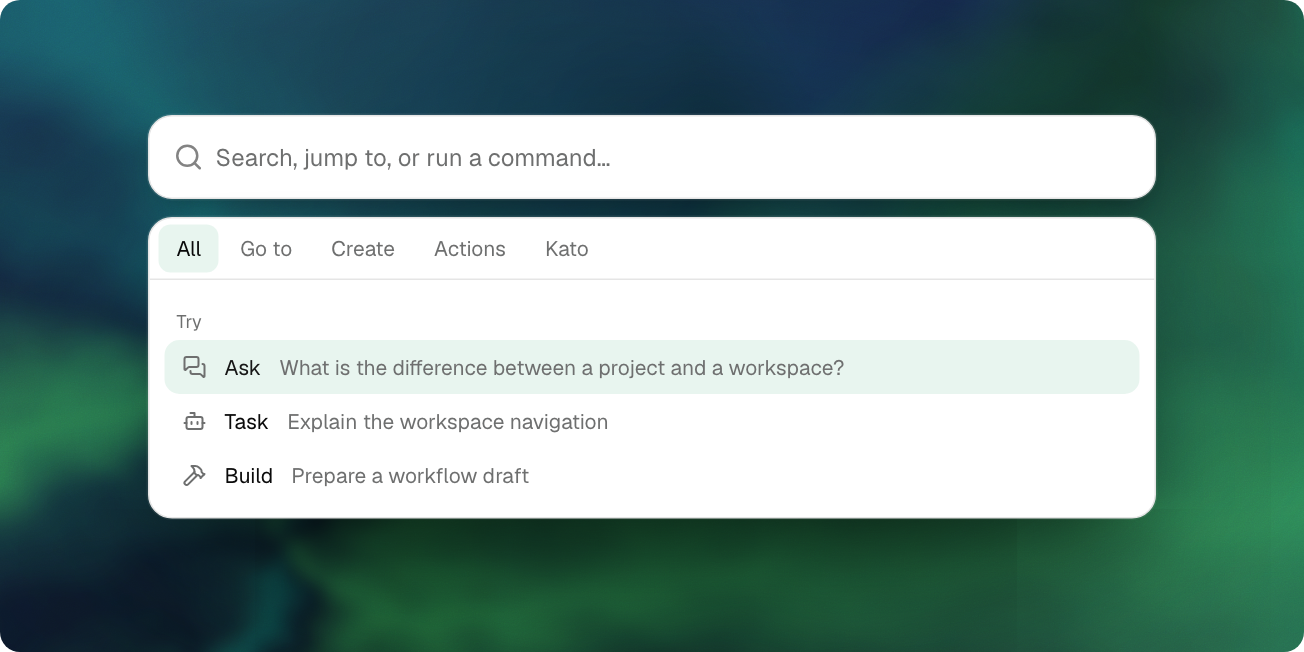Choose "What is the difference between a project and a workspace?"
The height and width of the screenshot is (652, 1304).
tap(562, 368)
